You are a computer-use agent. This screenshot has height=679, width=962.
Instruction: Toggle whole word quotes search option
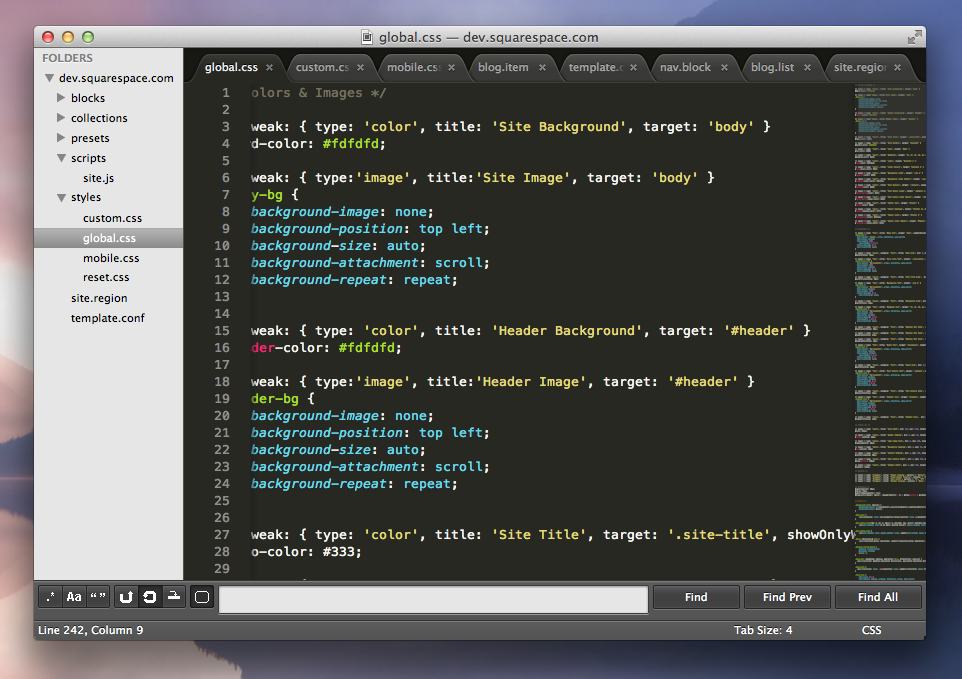click(98, 597)
